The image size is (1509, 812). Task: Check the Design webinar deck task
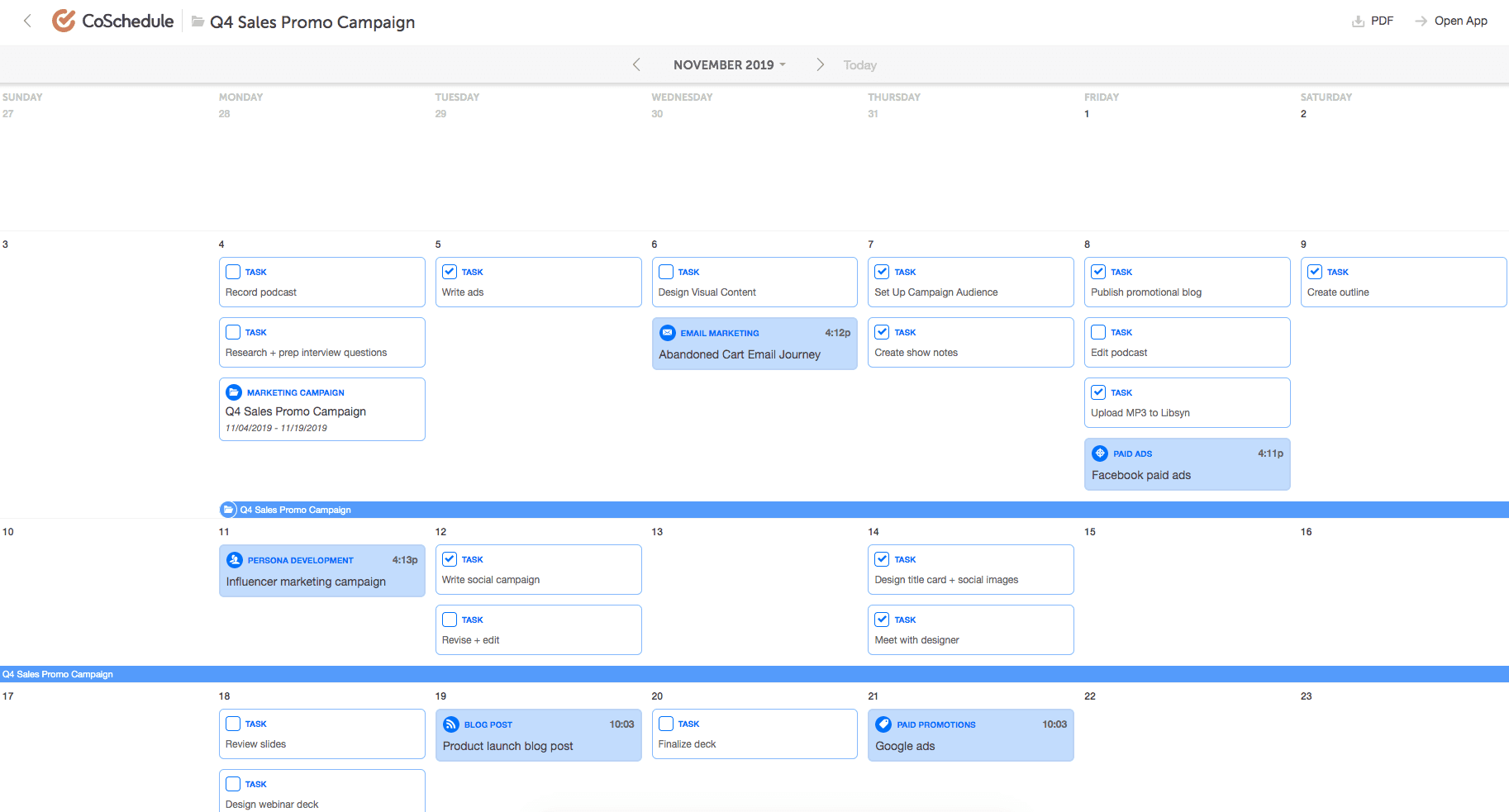233,784
